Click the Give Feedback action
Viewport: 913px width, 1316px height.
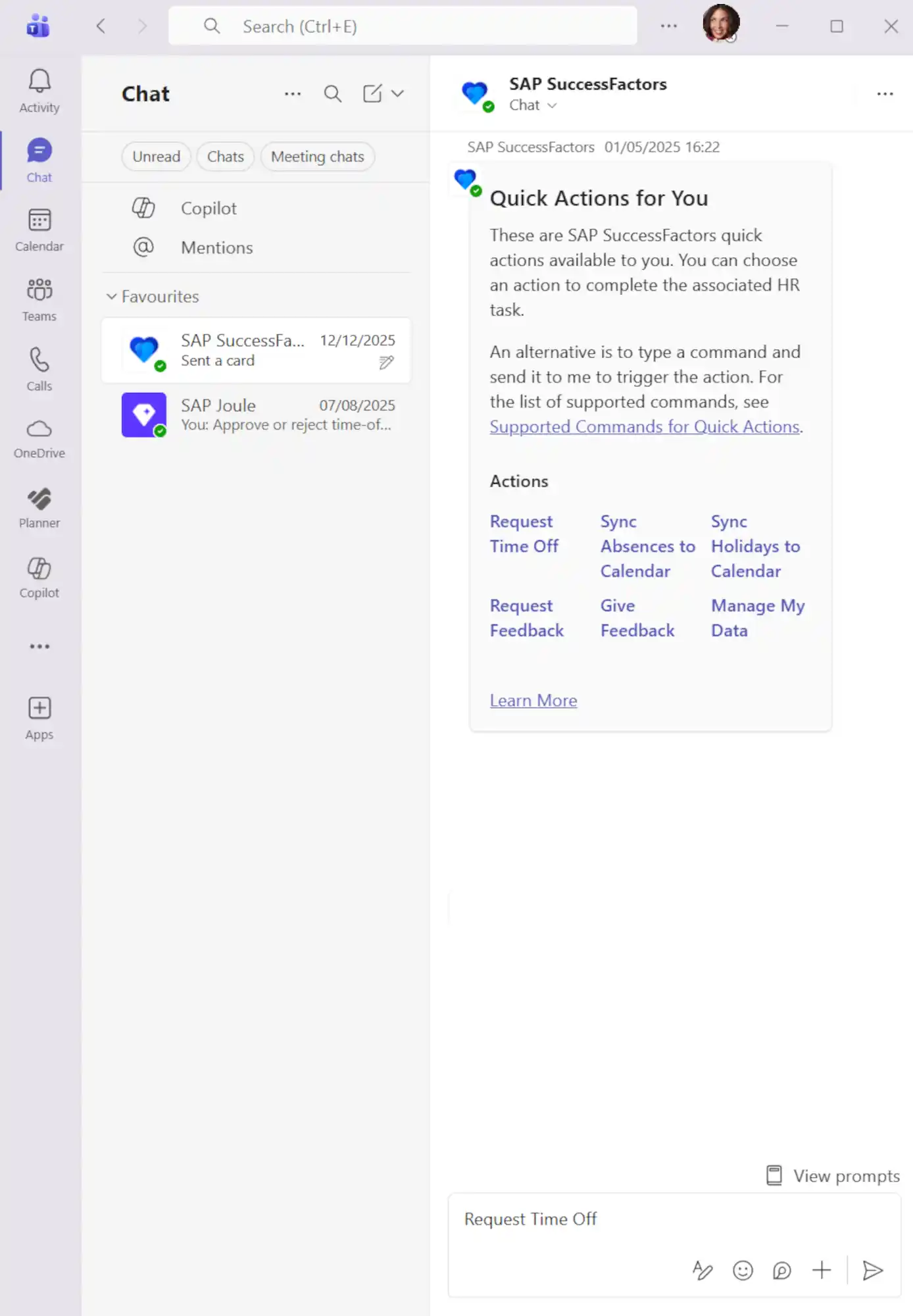[x=637, y=618]
